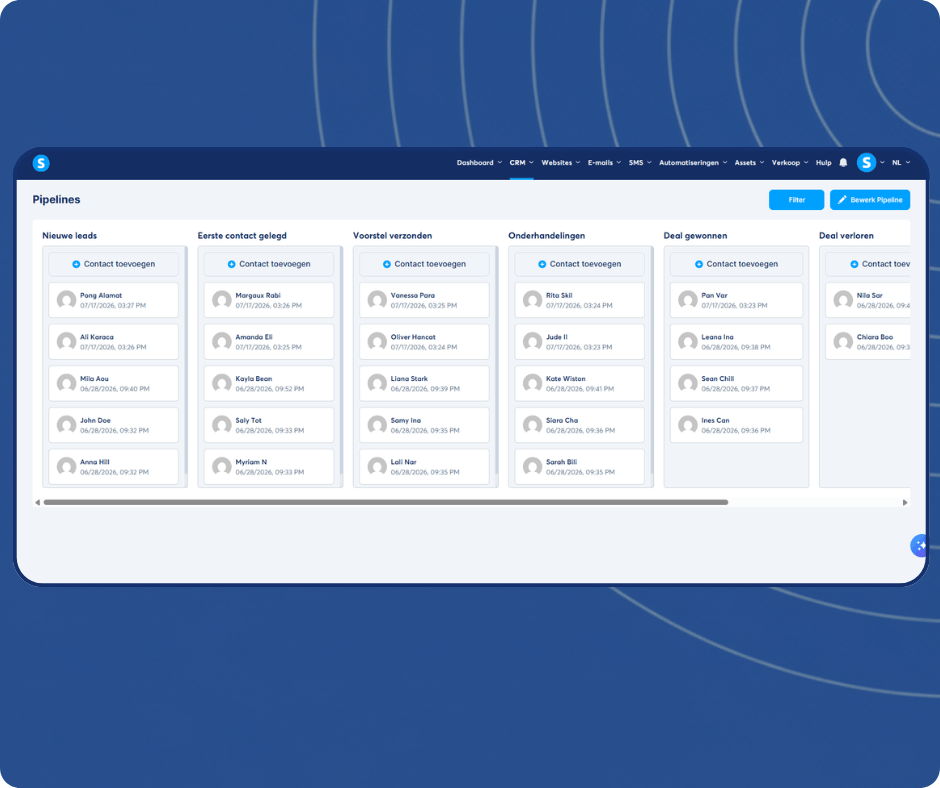This screenshot has height=788, width=940.
Task: Click avatar of Kate Wiston
Action: pos(532,383)
